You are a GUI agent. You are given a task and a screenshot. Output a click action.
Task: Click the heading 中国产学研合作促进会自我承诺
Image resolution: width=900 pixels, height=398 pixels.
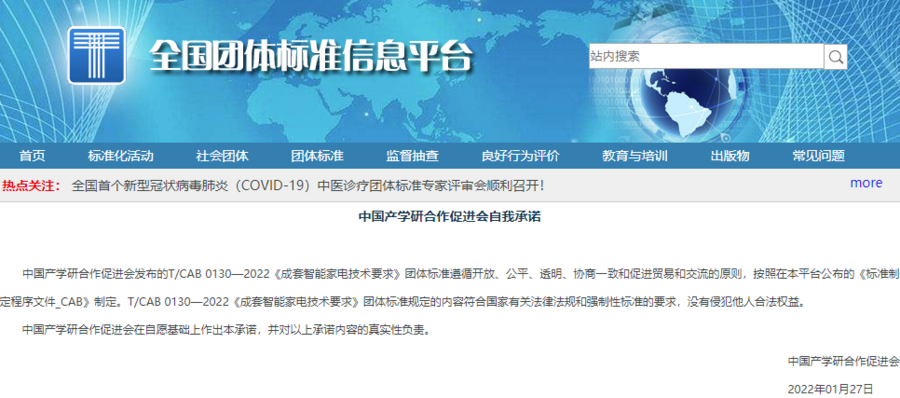(x=449, y=217)
